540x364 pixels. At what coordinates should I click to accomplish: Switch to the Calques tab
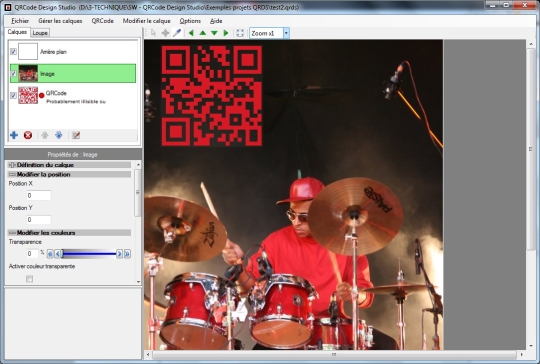click(17, 32)
